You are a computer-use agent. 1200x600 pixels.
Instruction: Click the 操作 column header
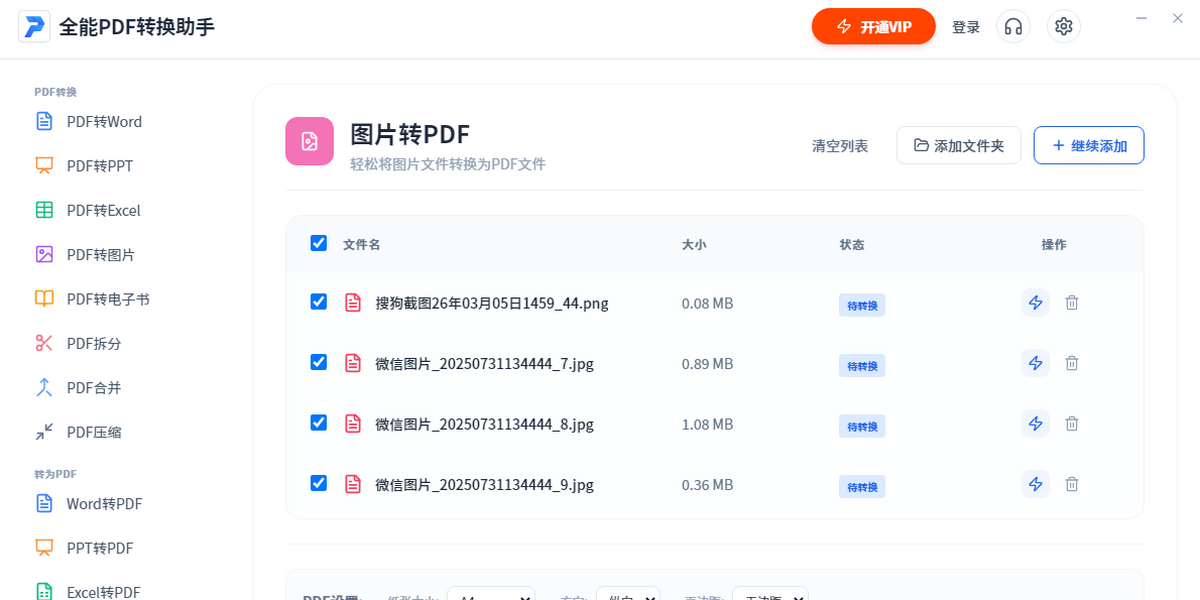(1054, 244)
